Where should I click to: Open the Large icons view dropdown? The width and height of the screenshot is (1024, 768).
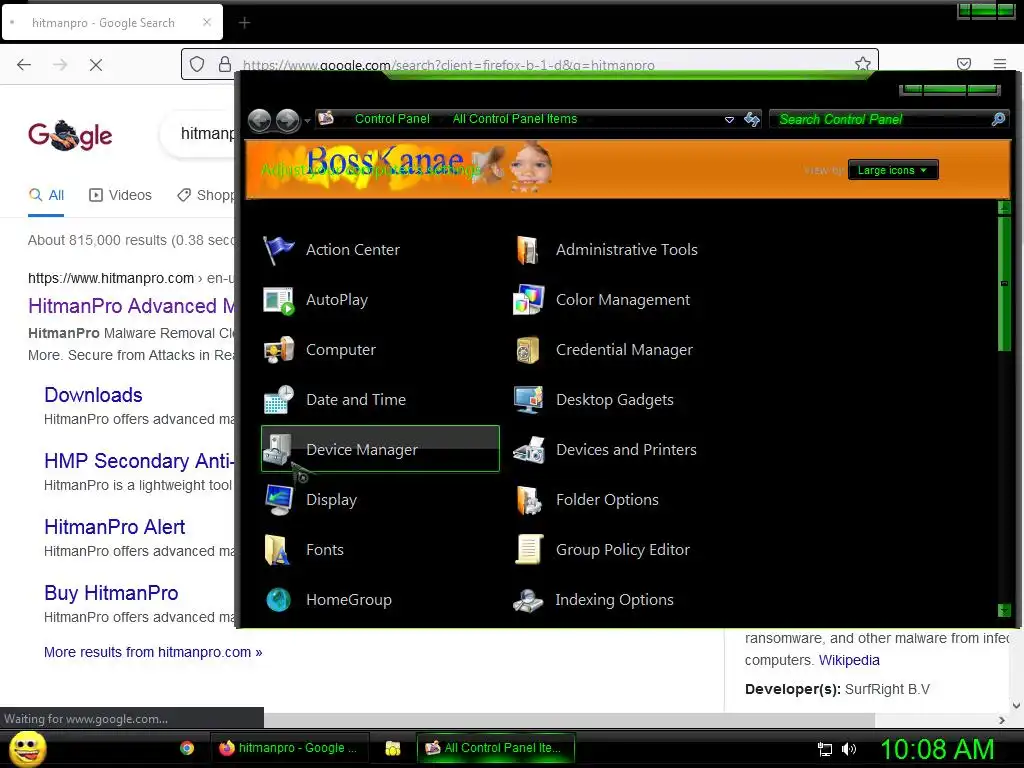point(892,170)
